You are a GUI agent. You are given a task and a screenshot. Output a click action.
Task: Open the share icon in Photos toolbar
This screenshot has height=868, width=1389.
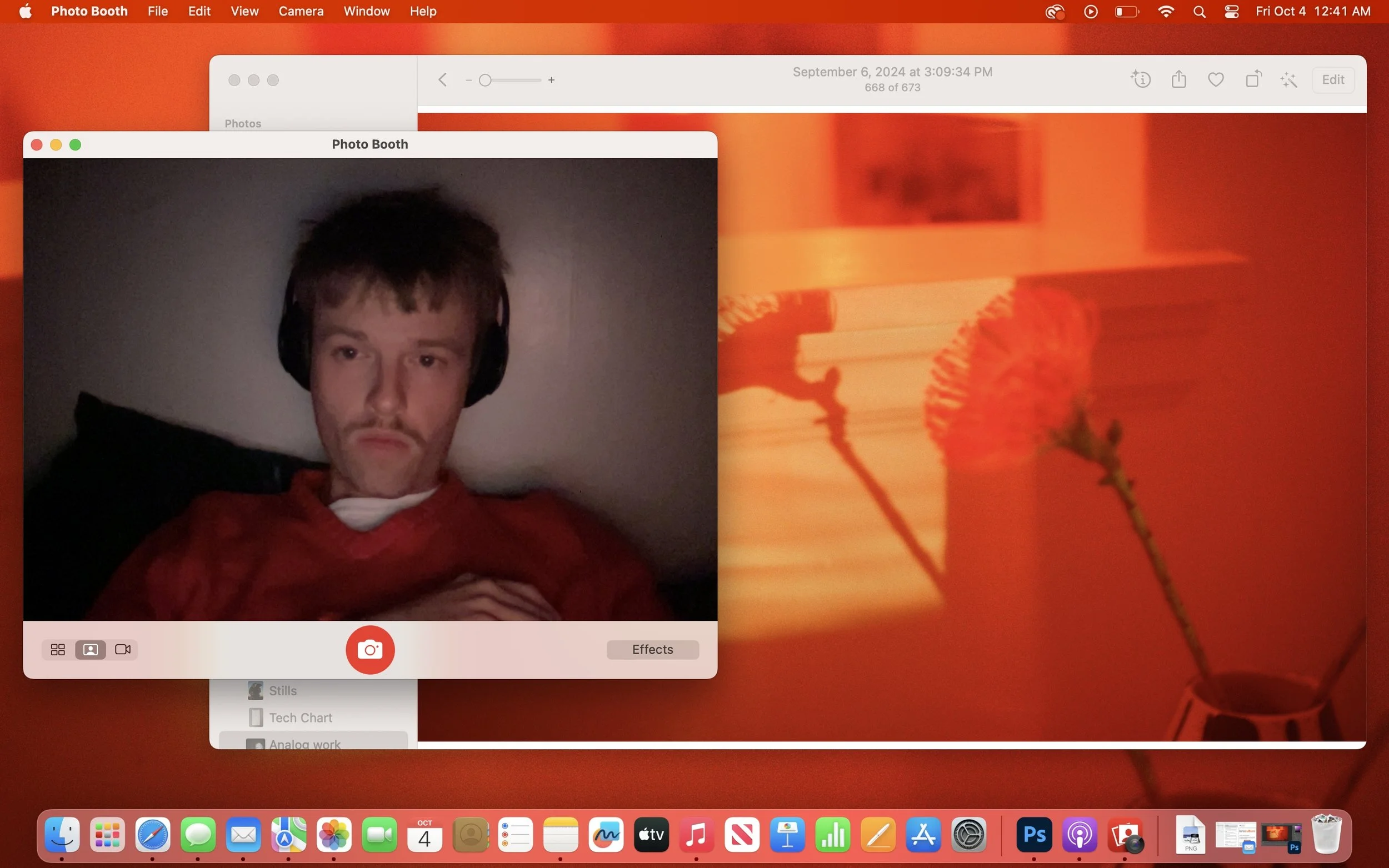point(1178,79)
